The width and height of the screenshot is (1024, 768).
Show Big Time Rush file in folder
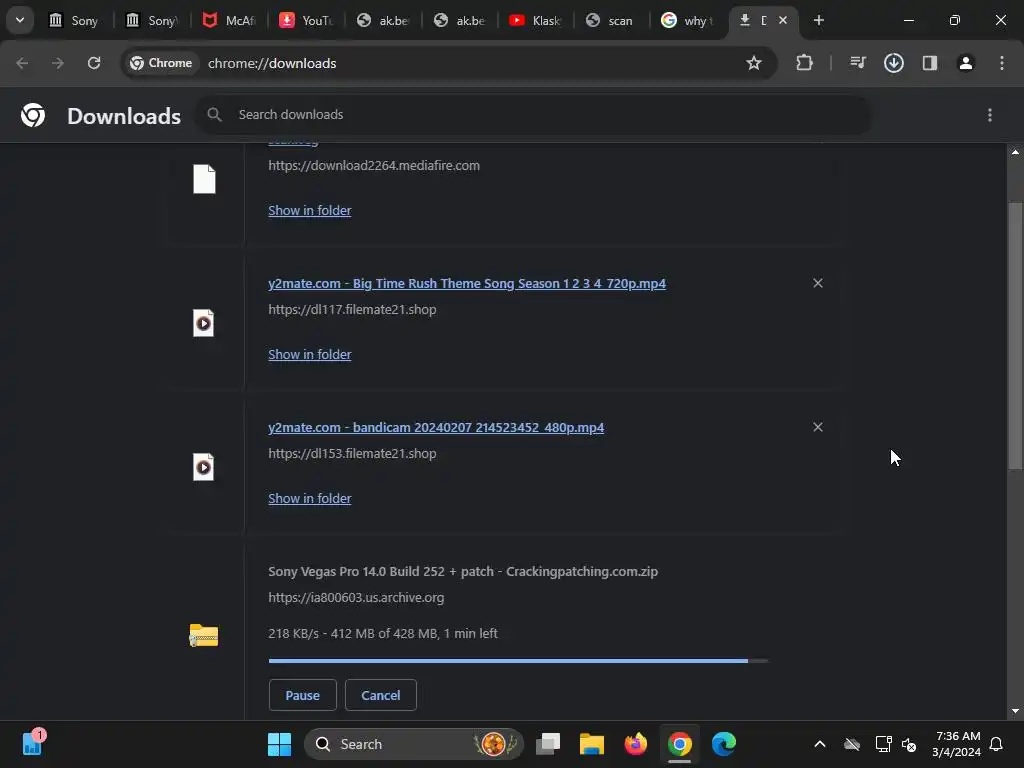pos(310,355)
